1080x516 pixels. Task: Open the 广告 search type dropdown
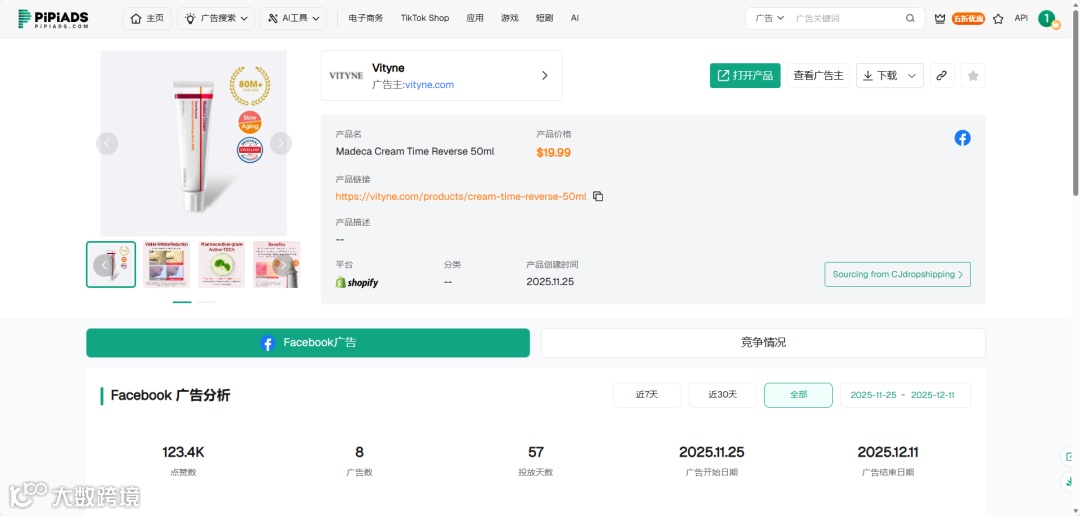click(x=769, y=19)
